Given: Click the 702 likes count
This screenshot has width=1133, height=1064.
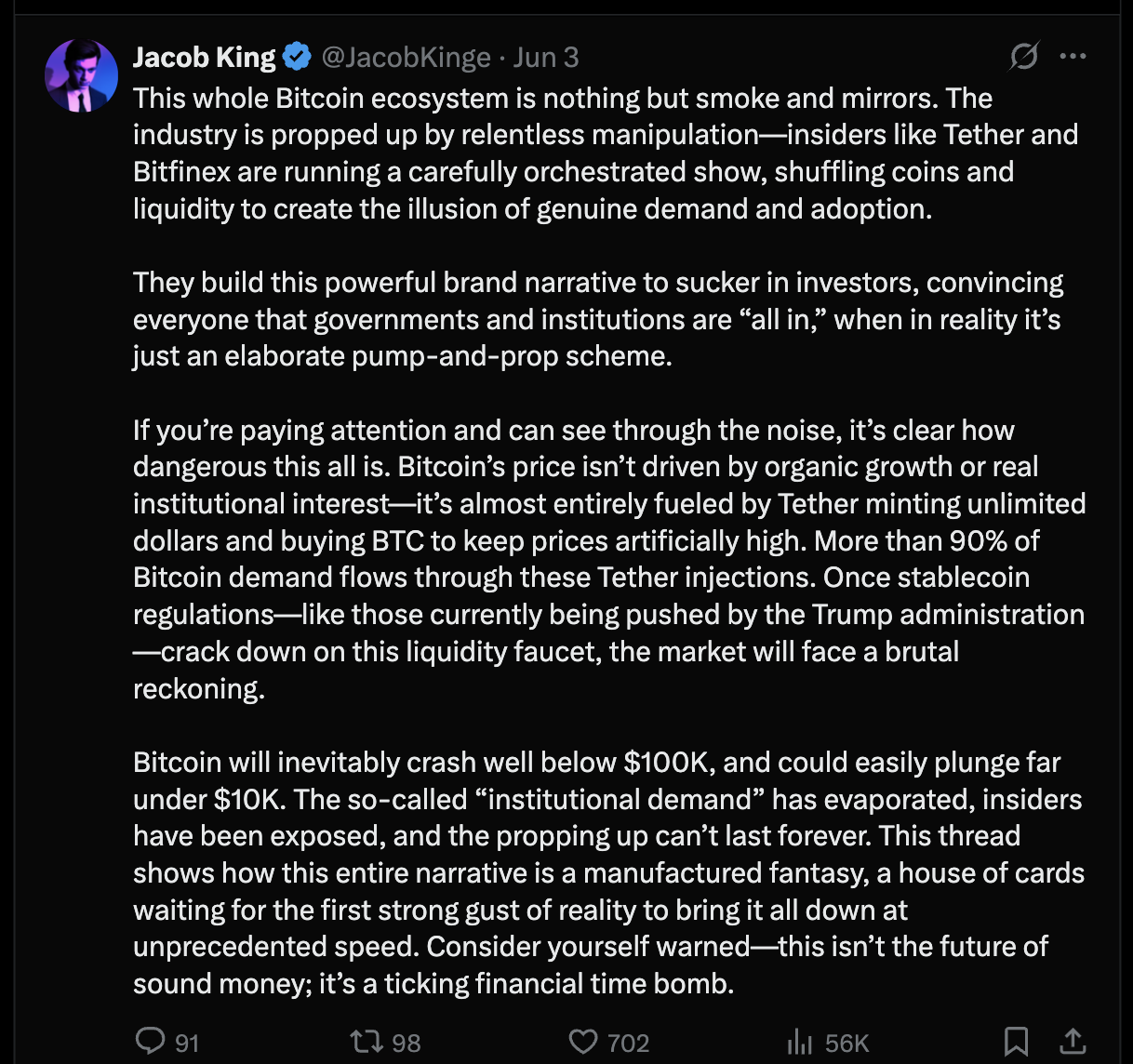Looking at the screenshot, I should (x=628, y=1043).
